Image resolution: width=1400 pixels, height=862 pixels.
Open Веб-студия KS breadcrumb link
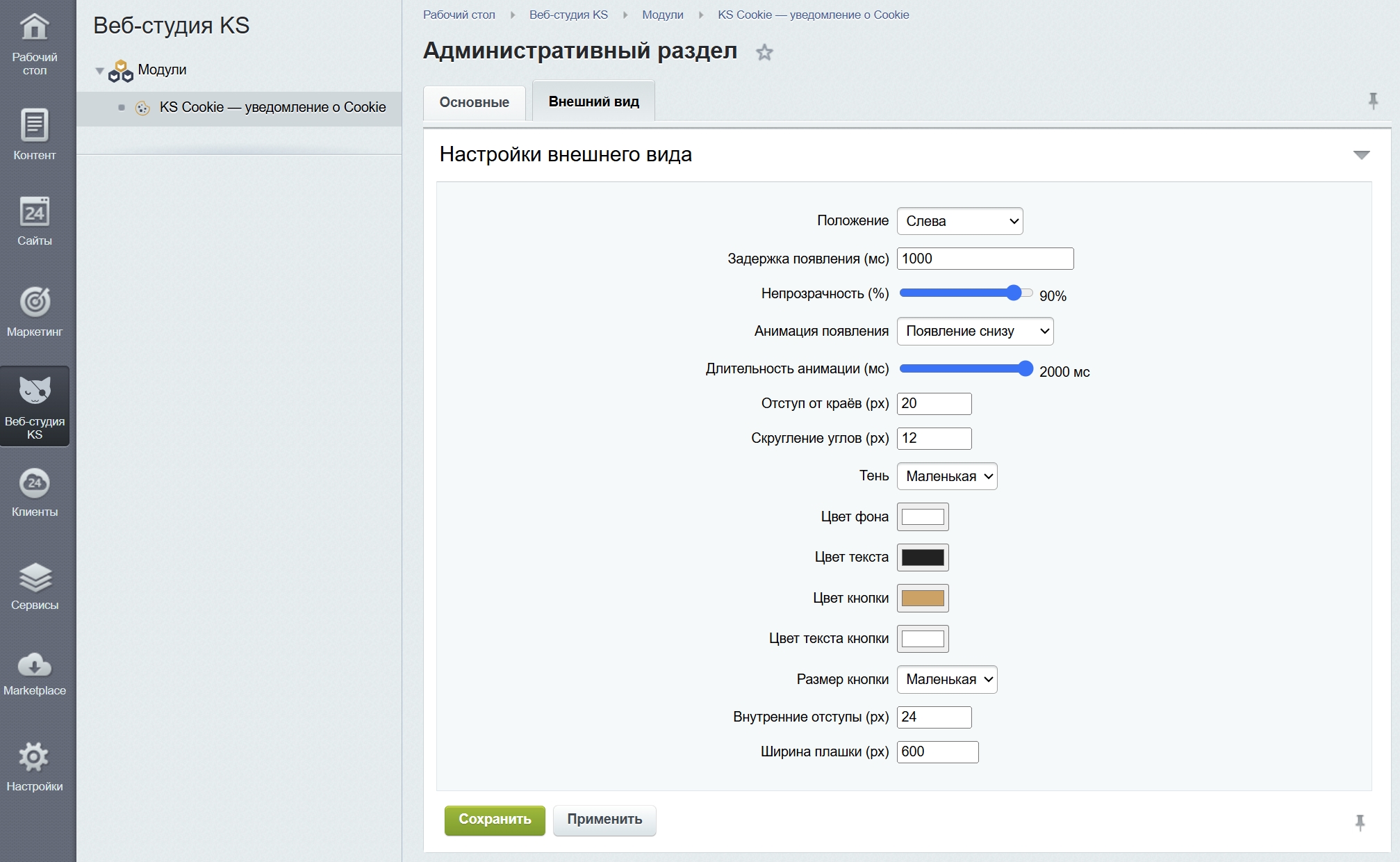pyautogui.click(x=568, y=15)
